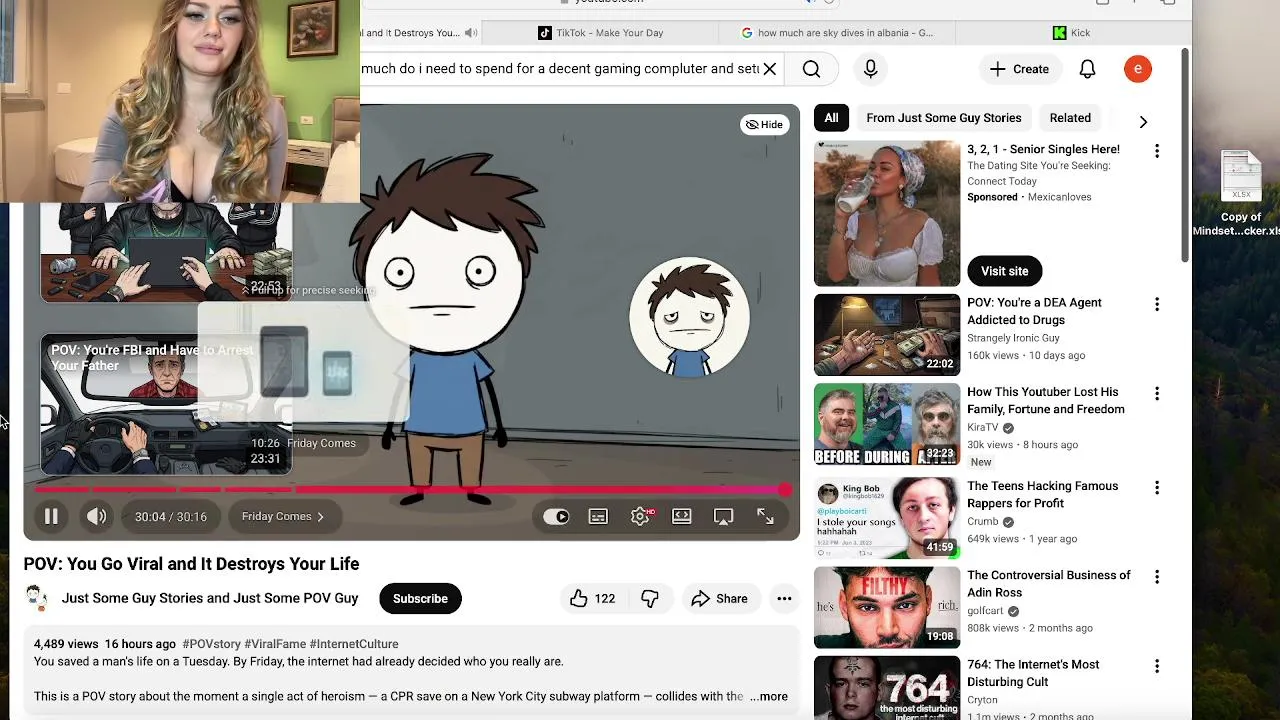
Task: Cast video with AirPlay icon
Action: (x=723, y=516)
